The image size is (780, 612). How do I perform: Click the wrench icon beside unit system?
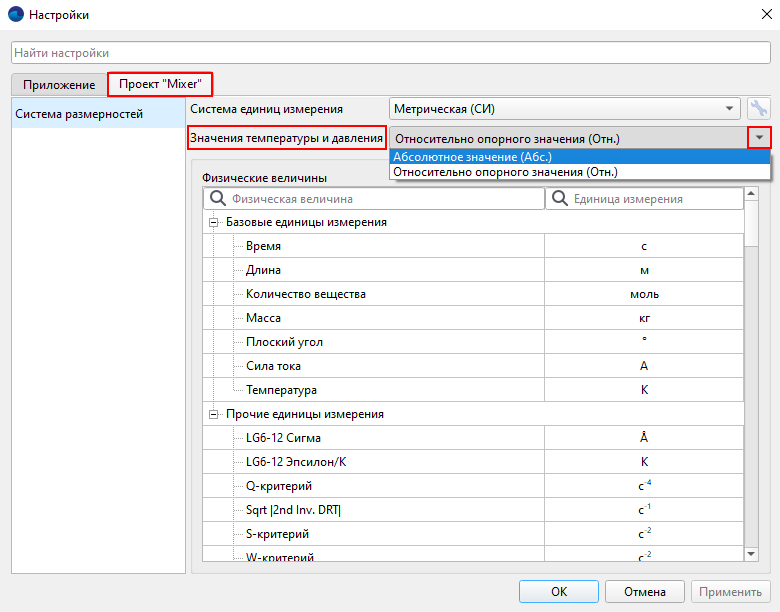point(759,109)
